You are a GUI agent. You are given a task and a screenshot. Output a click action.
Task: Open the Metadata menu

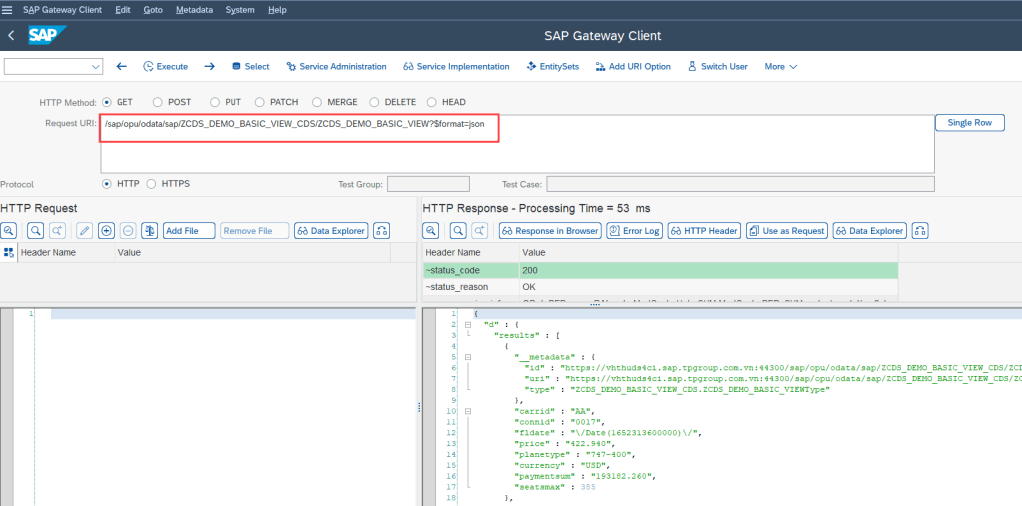193,9
